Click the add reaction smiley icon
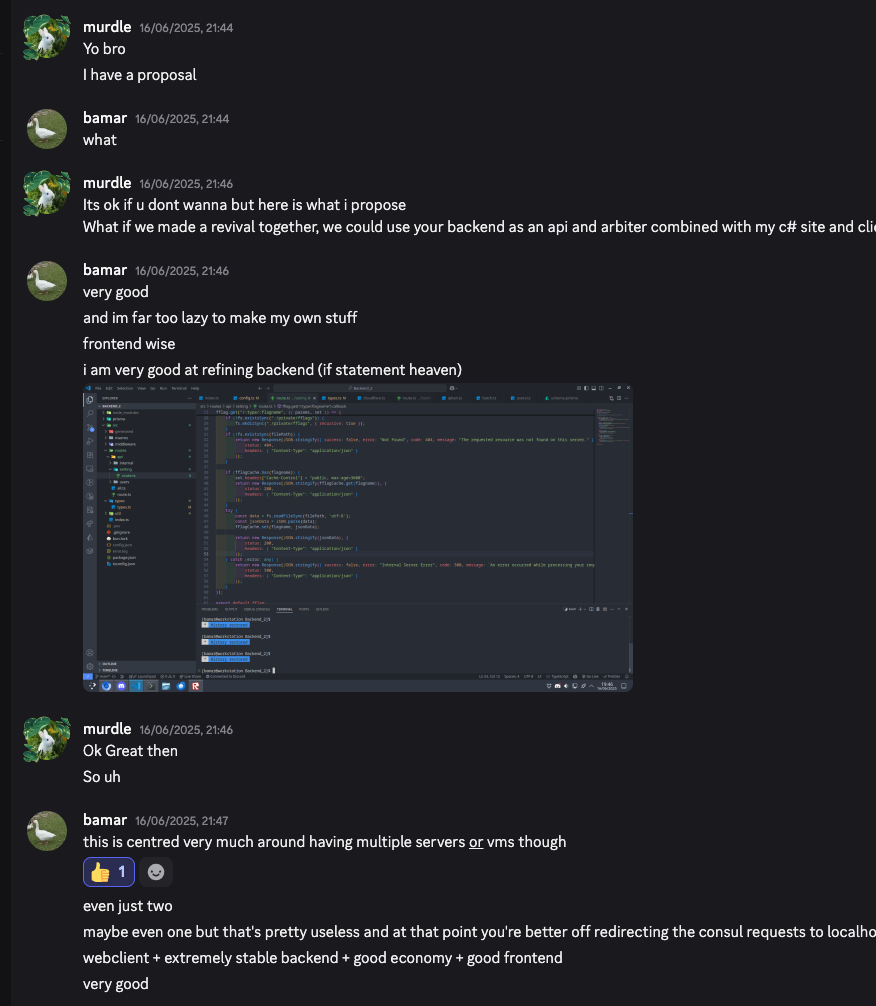Screen dimensions: 876x1006 pos(155,872)
